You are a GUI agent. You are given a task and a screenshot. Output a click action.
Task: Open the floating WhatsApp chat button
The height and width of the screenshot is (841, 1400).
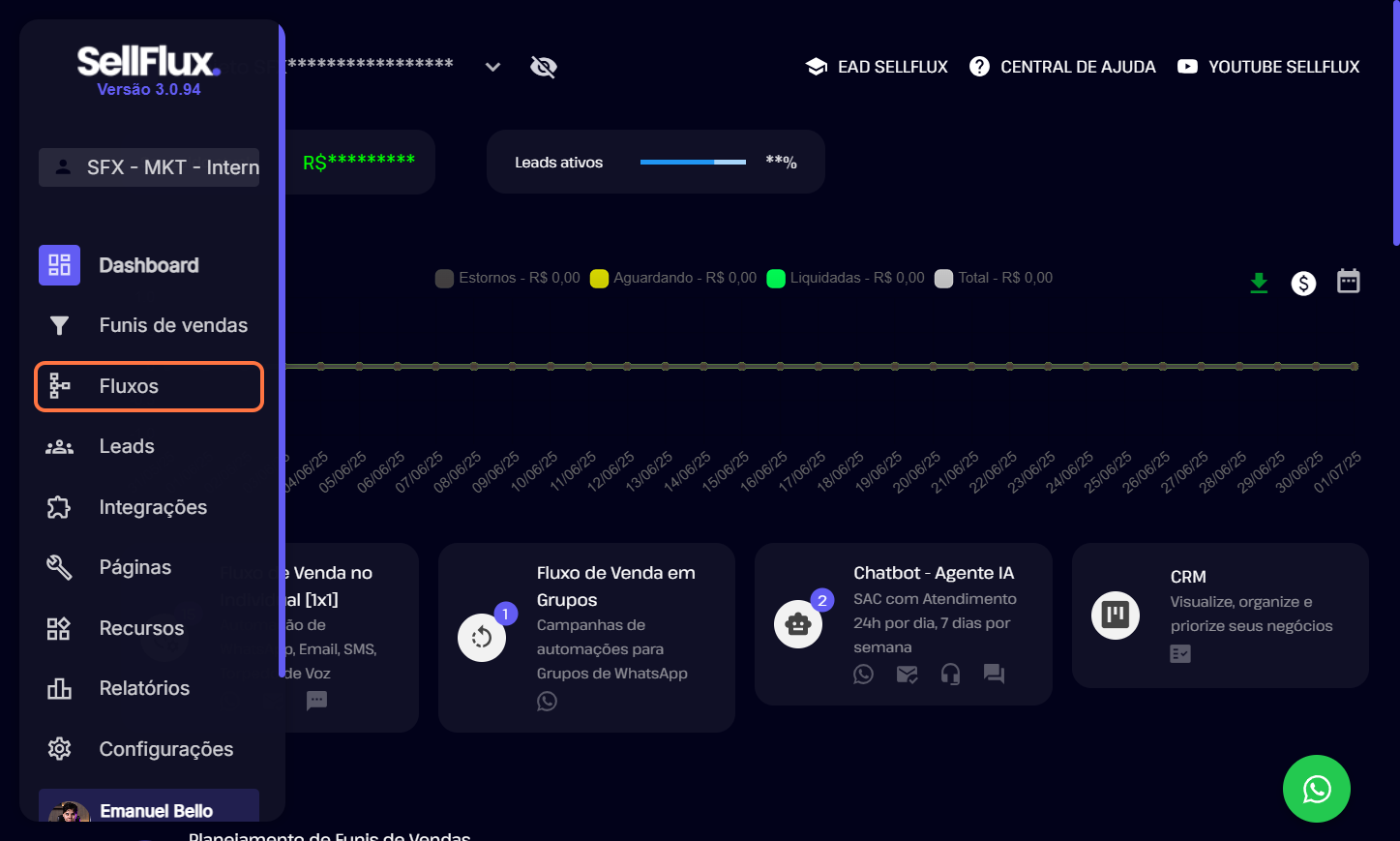coord(1317,789)
